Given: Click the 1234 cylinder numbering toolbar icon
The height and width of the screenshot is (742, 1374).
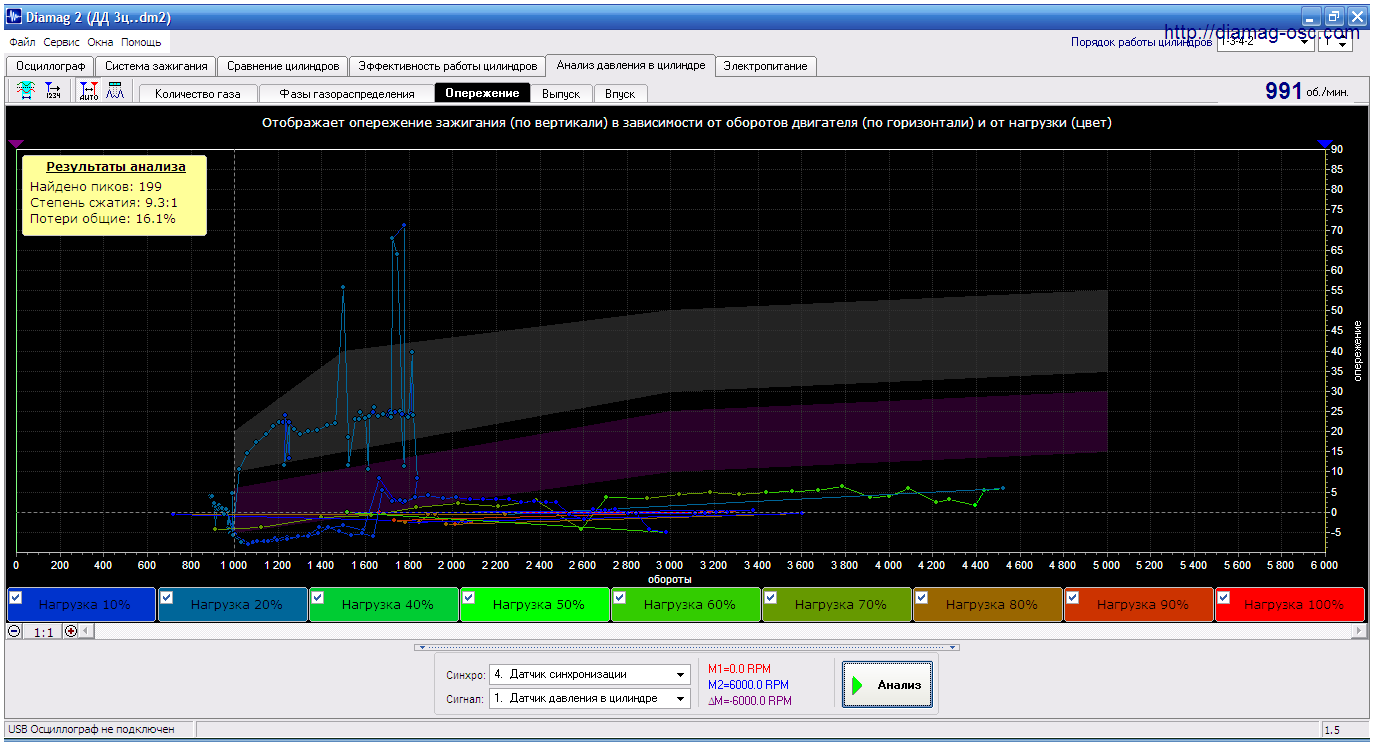Looking at the screenshot, I should click(x=53, y=91).
